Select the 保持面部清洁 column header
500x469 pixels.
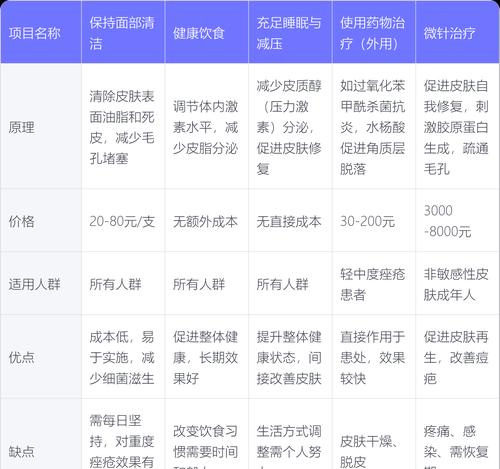click(x=122, y=33)
